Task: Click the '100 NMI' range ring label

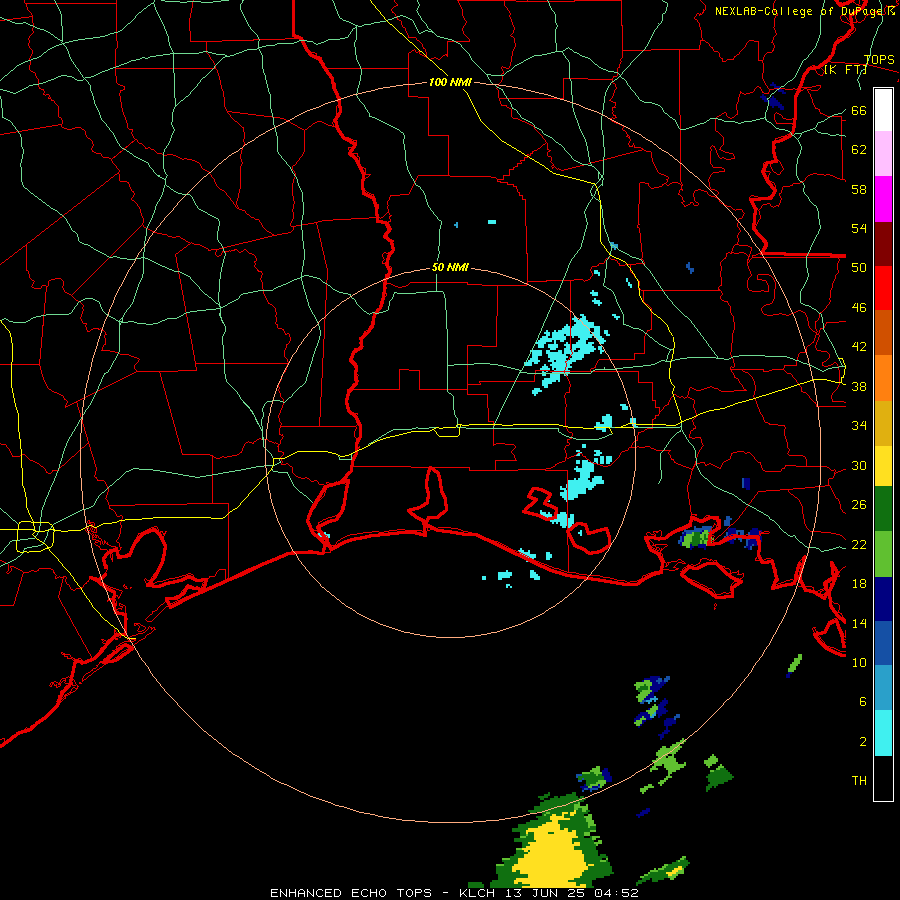Action: [x=451, y=82]
